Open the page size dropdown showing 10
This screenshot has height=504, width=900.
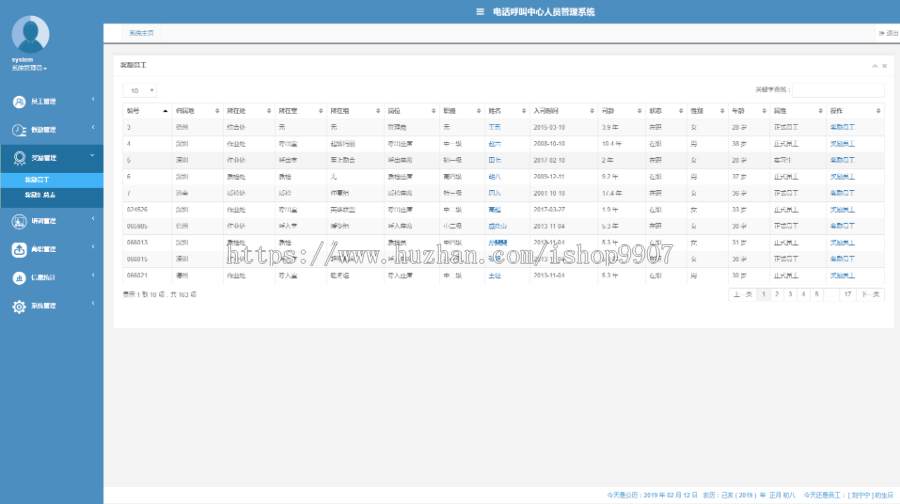139,91
